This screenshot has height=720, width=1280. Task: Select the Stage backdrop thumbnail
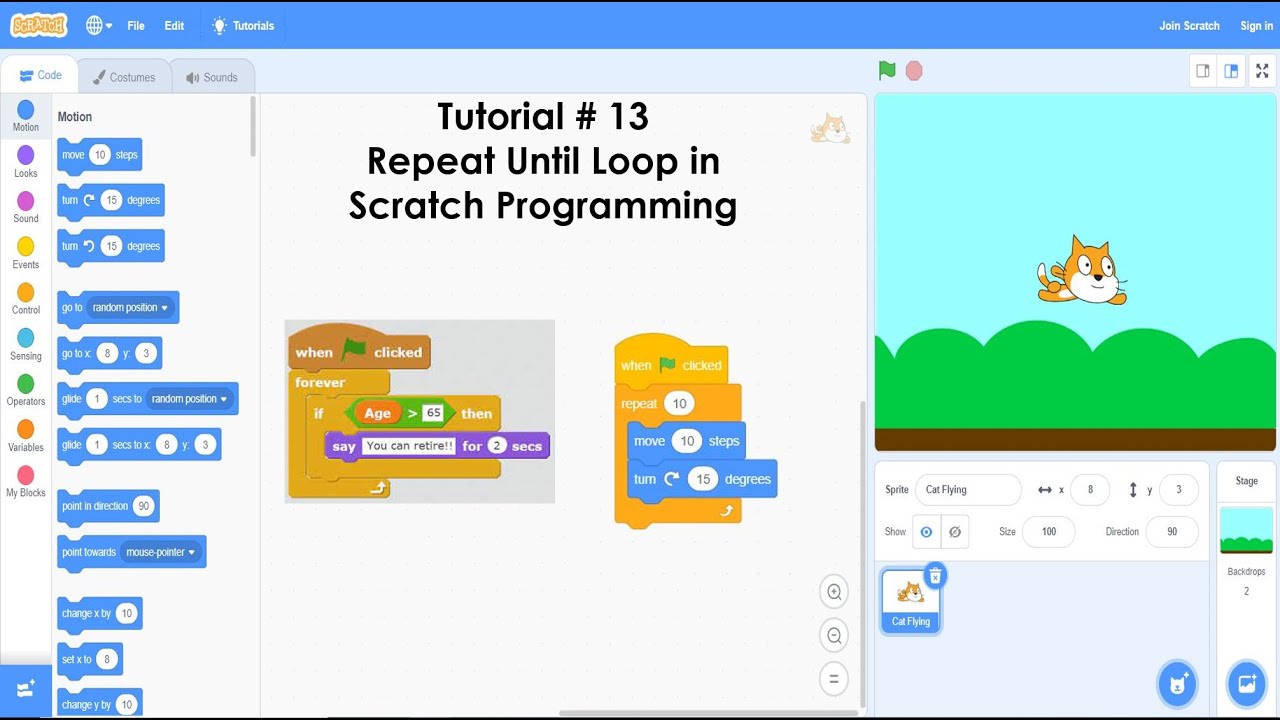1246,530
